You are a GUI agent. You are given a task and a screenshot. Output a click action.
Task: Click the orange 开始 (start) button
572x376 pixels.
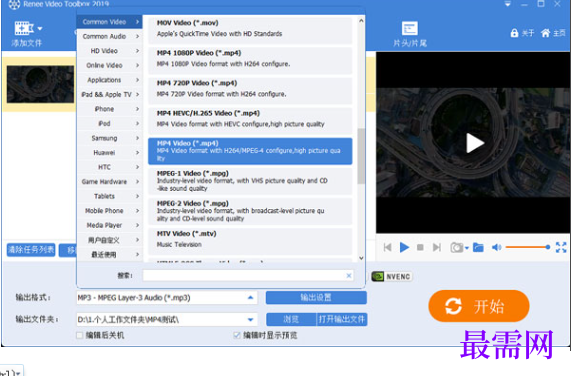click(479, 306)
